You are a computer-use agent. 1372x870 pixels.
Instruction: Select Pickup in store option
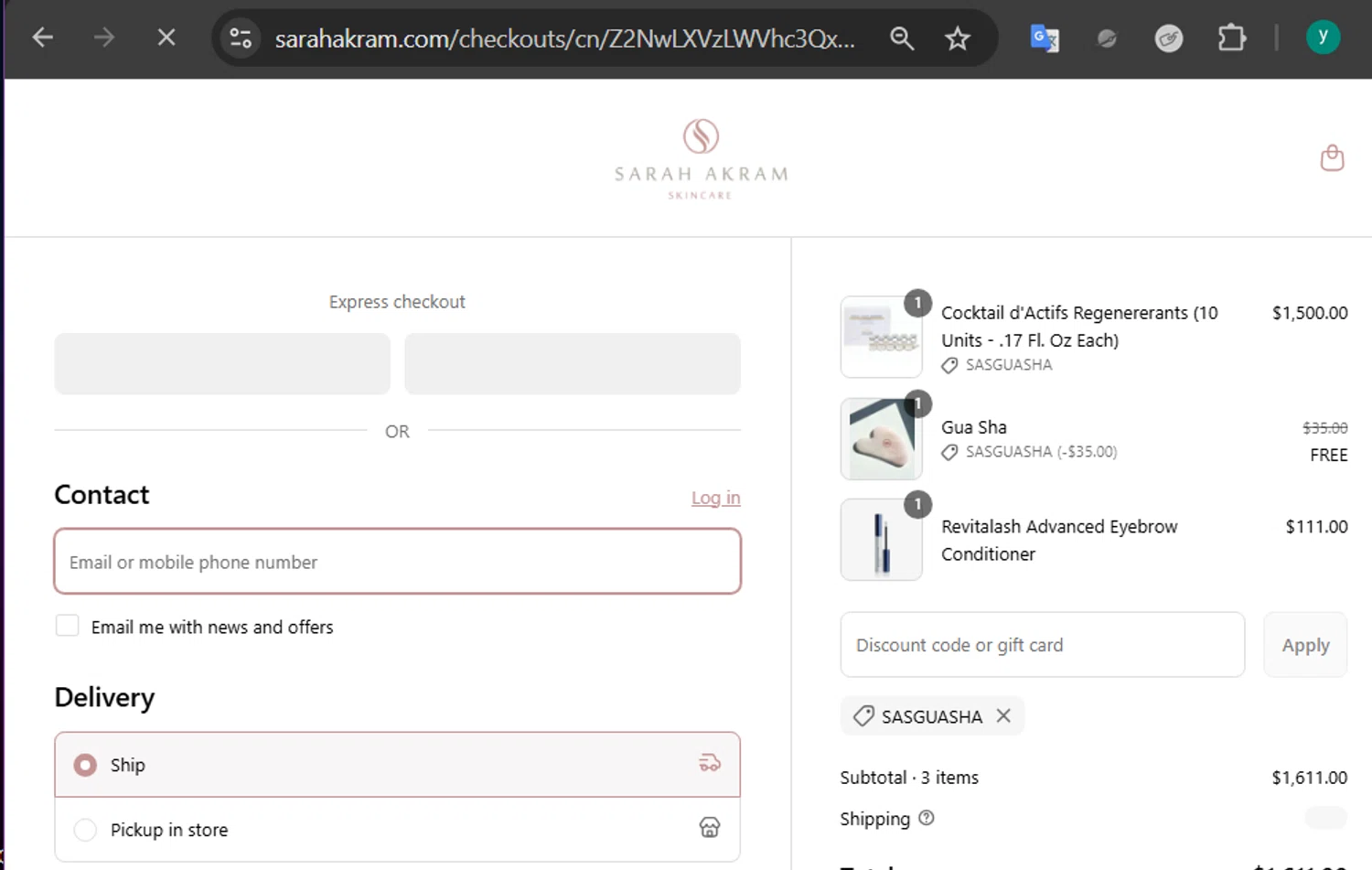(x=397, y=830)
